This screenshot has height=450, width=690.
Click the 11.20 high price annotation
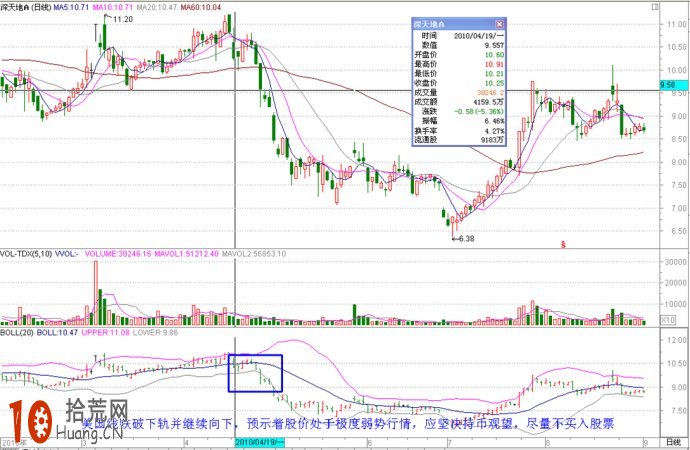[x=123, y=19]
